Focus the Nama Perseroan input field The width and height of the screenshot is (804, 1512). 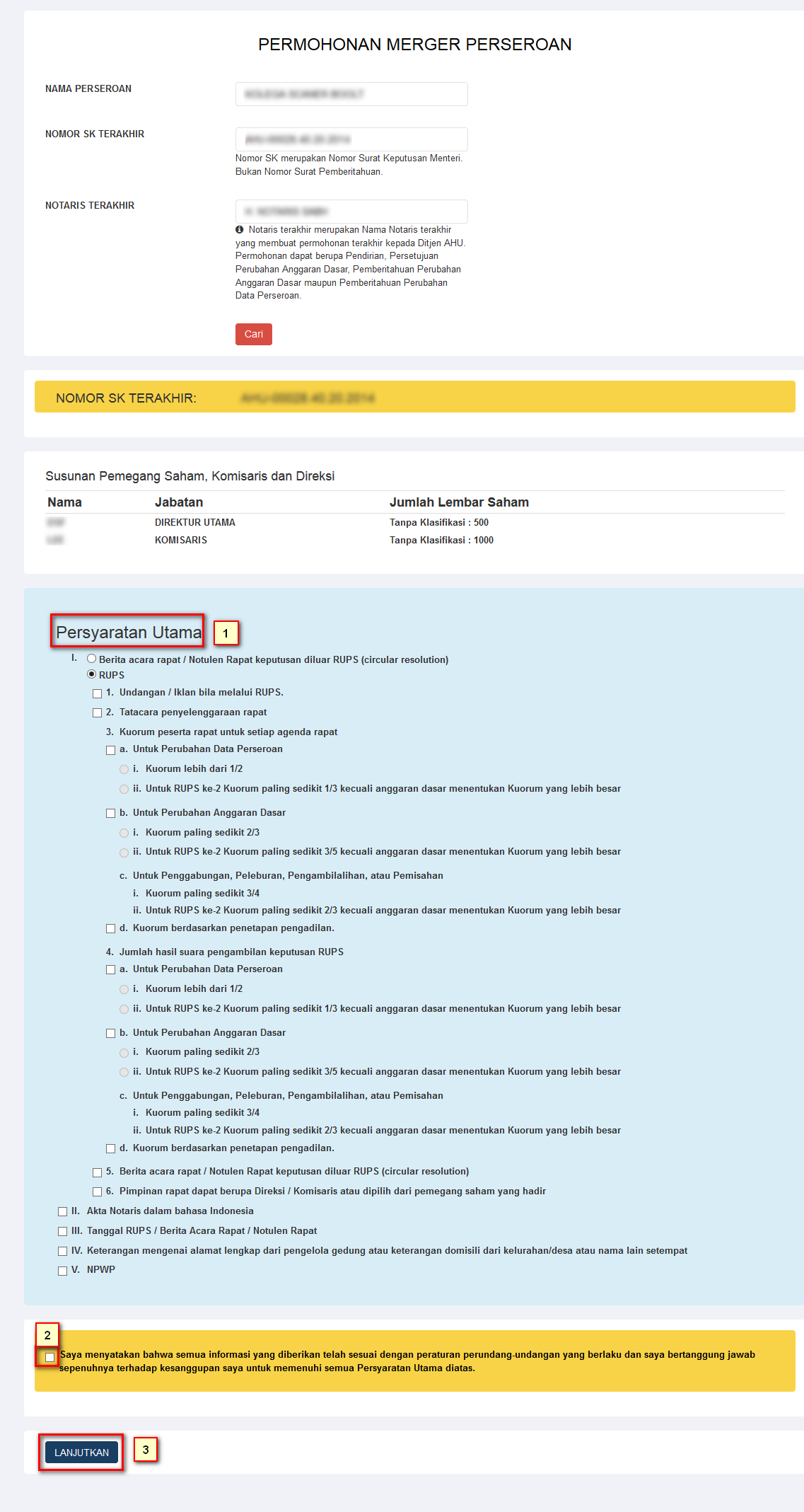351,94
